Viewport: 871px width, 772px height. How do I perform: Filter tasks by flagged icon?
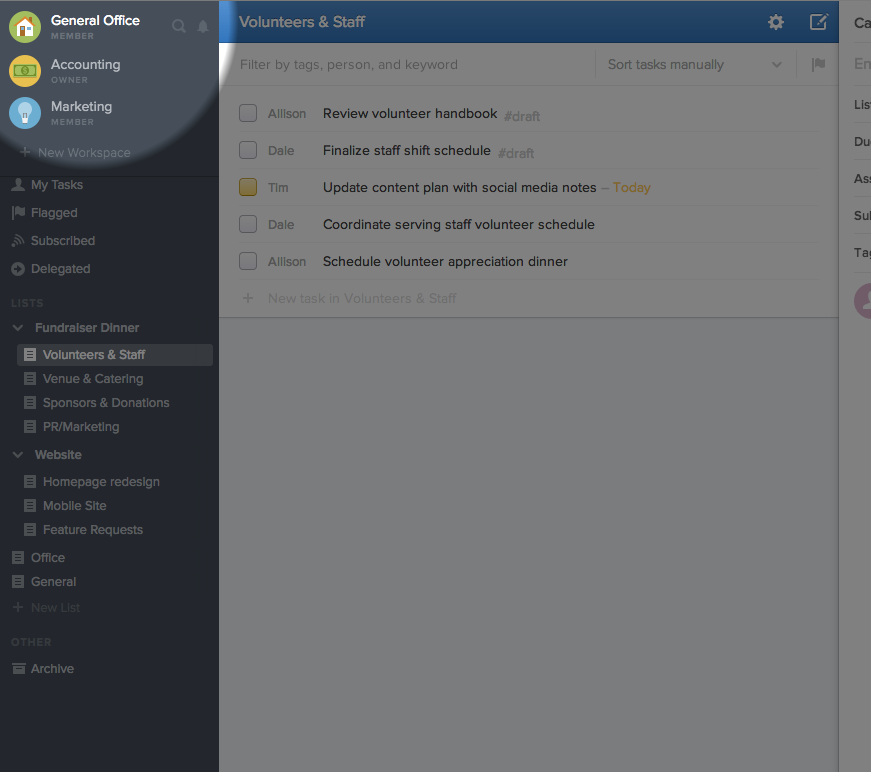tap(818, 64)
